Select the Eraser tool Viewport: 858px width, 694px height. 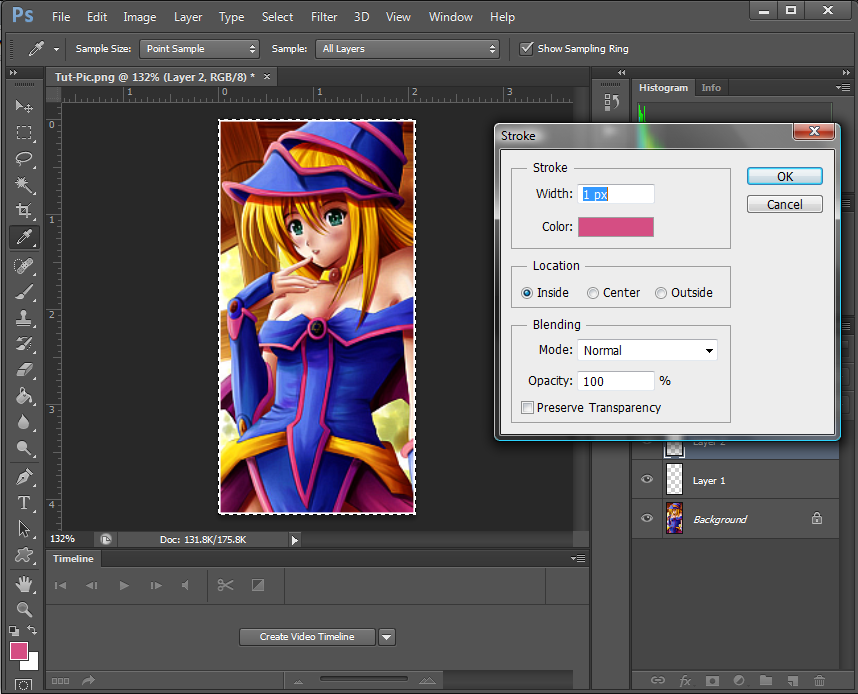coord(24,370)
